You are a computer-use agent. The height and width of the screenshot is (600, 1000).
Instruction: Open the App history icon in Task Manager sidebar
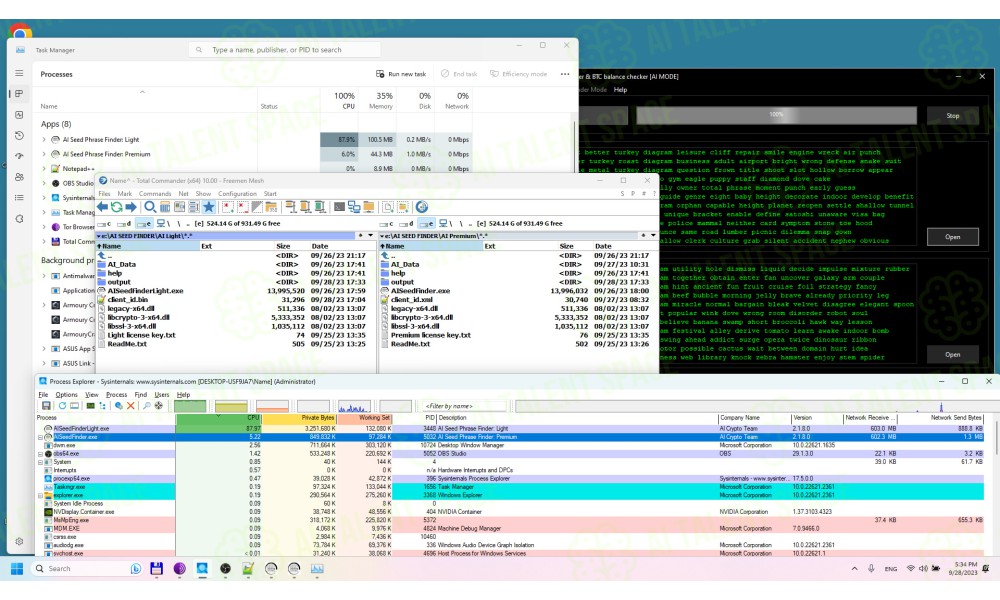pos(19,135)
